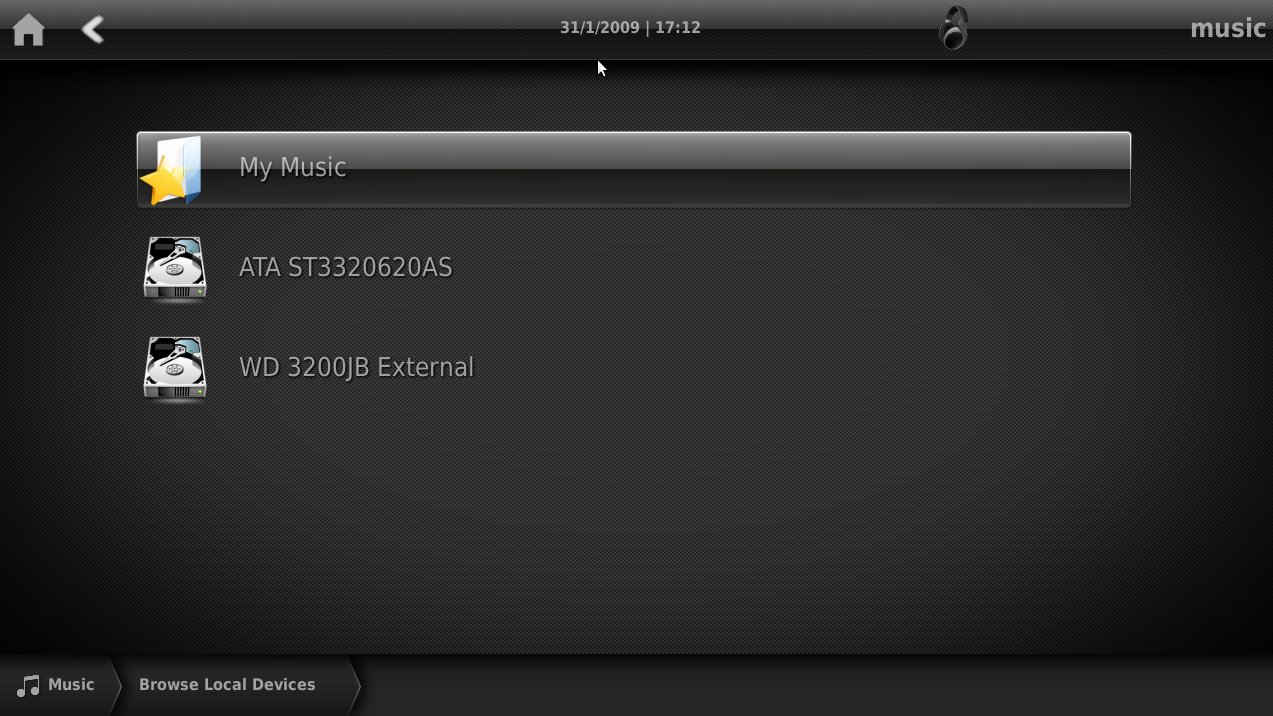The width and height of the screenshot is (1273, 716).
Task: Click chevron separating Music and Browse Local Devices
Action: pyautogui.click(x=114, y=685)
